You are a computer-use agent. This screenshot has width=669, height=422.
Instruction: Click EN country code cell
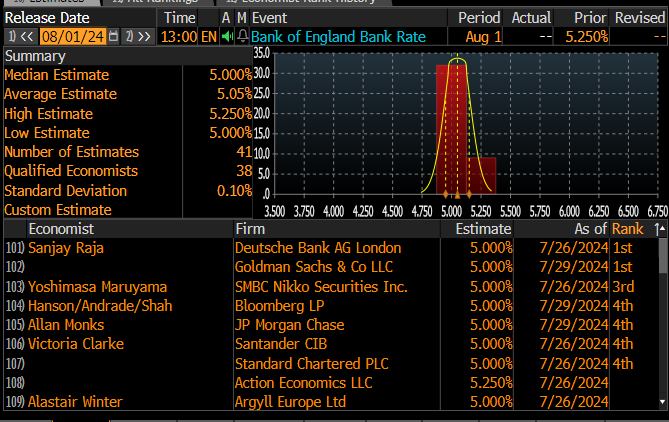[x=209, y=37]
